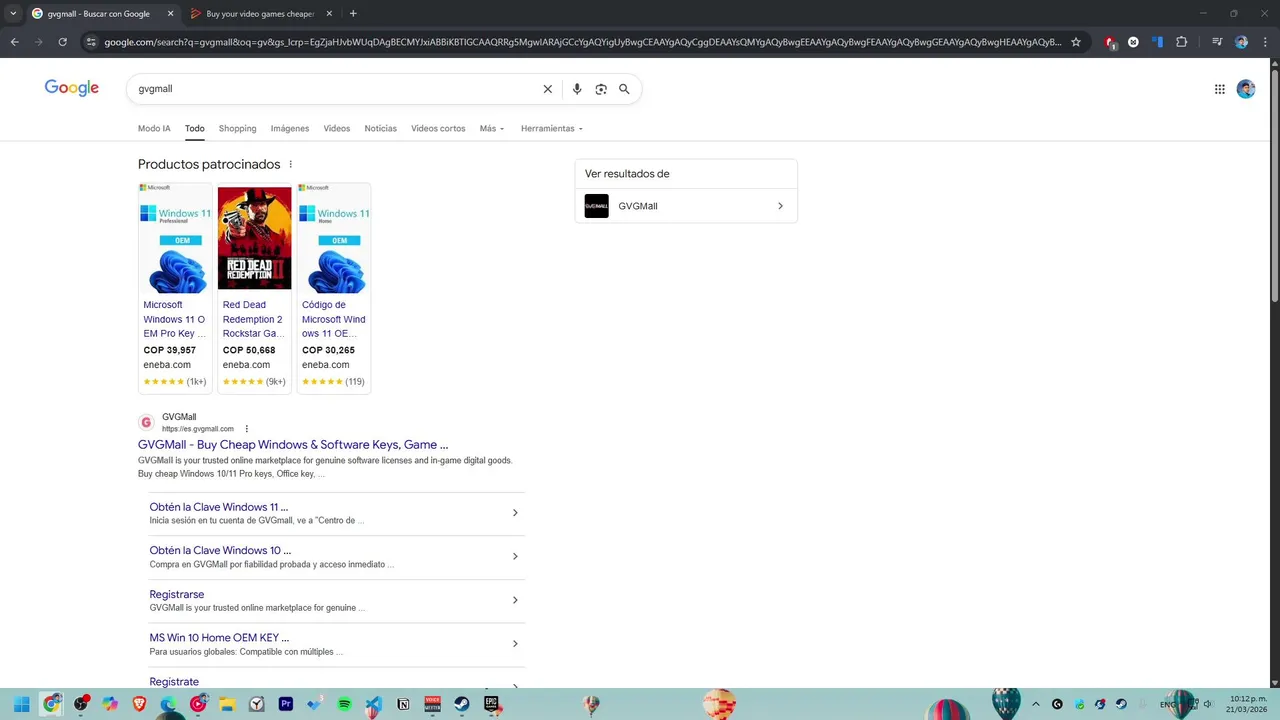Open the Google apps grid icon
This screenshot has width=1280, height=720.
1219,89
